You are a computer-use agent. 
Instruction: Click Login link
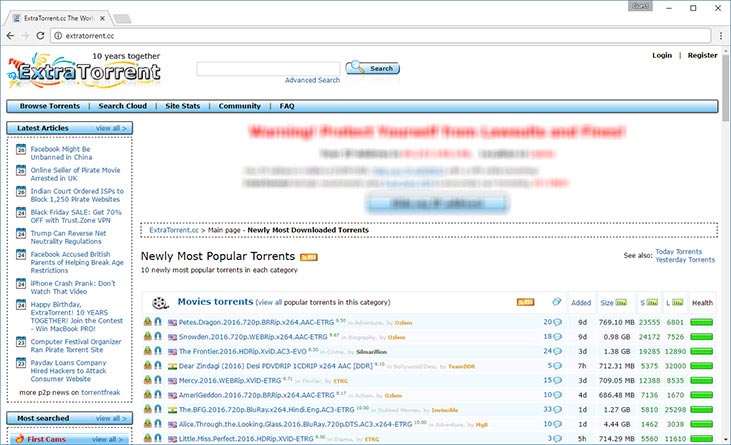(x=662, y=55)
